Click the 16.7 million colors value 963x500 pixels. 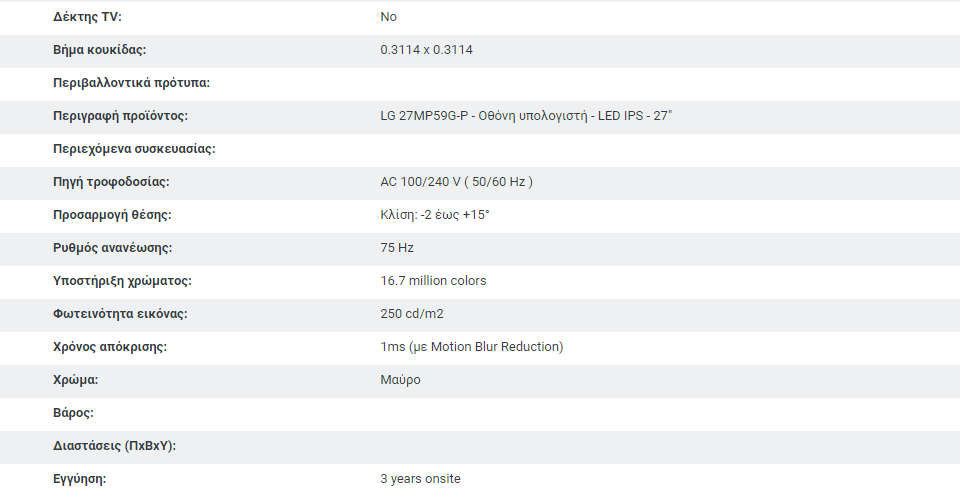[433, 281]
